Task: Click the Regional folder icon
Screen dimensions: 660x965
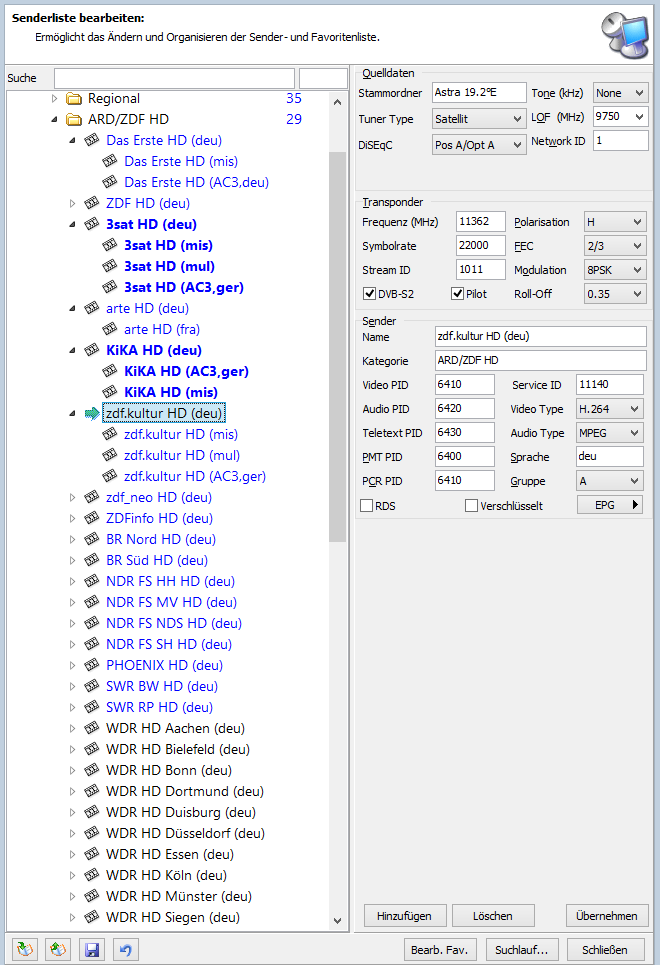Action: click(74, 98)
